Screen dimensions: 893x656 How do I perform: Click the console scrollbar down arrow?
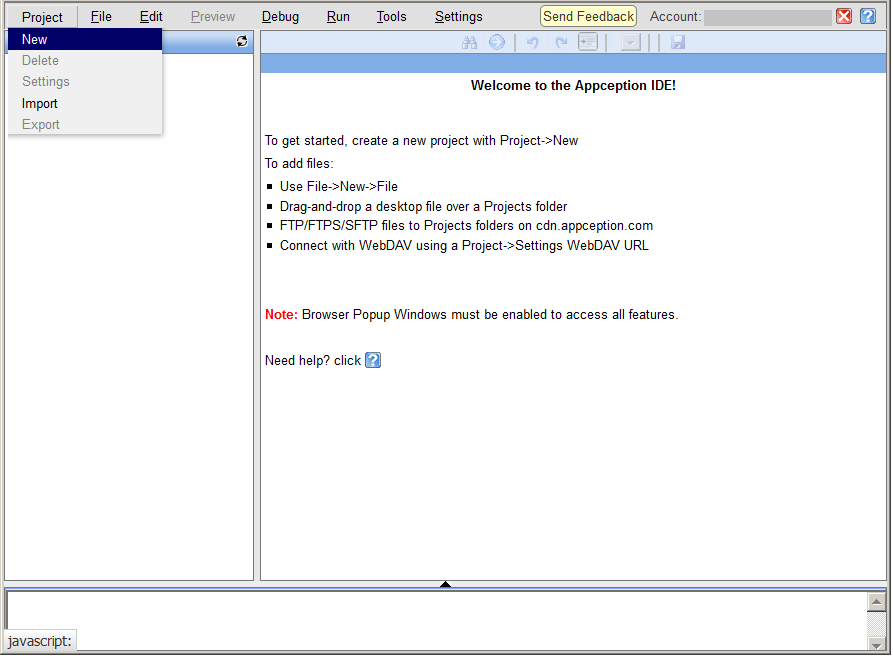click(x=876, y=644)
